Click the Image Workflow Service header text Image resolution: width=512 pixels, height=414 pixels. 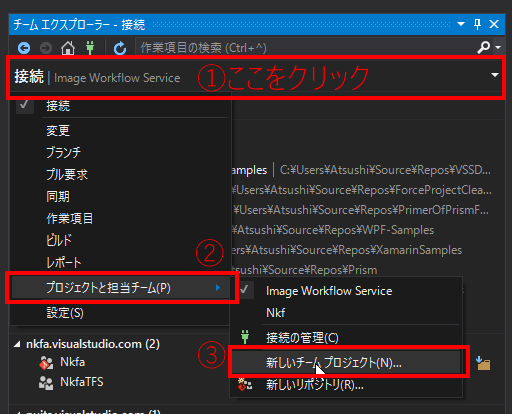(117, 78)
